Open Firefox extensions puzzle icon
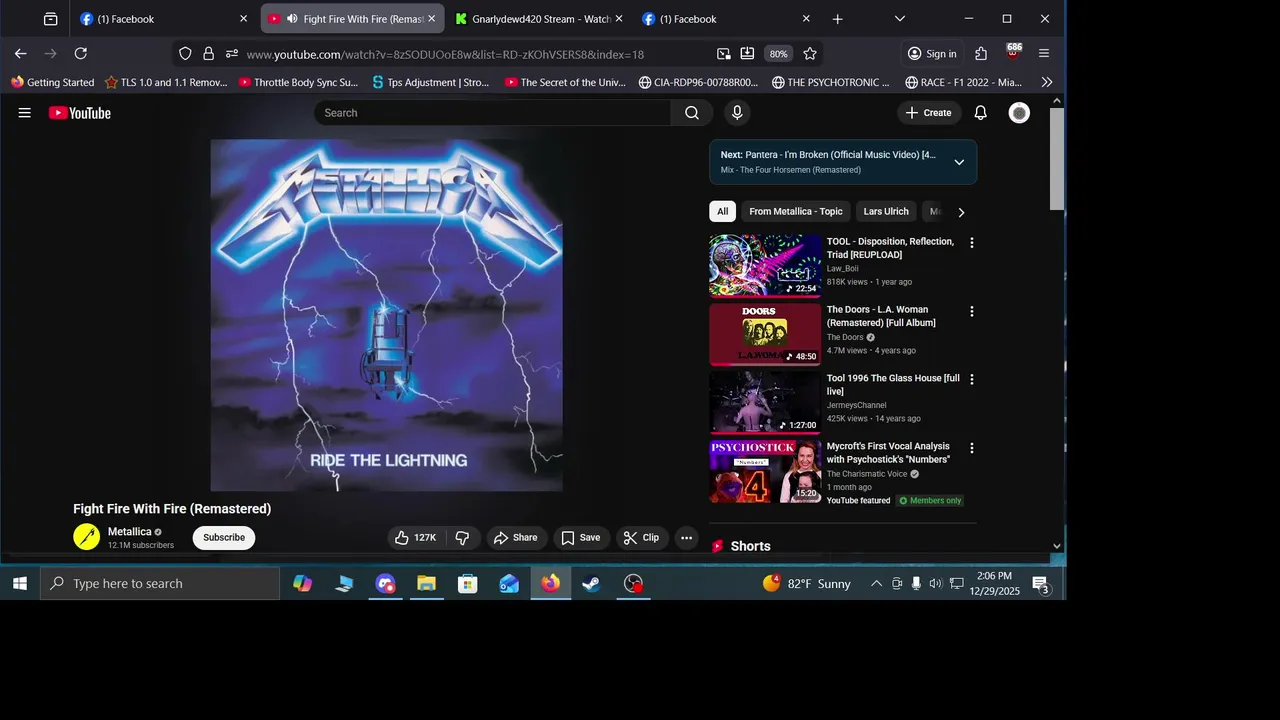This screenshot has width=1280, height=720. pos(981,54)
